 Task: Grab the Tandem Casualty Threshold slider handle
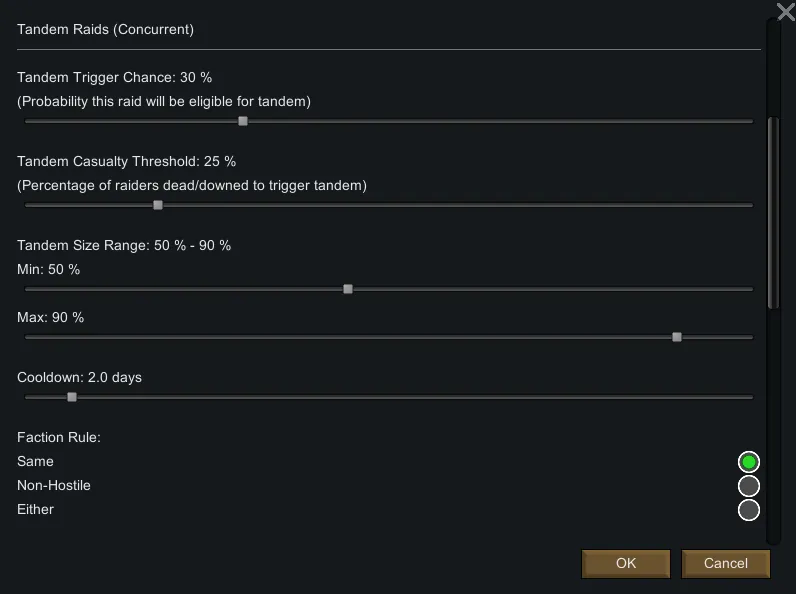tap(158, 205)
